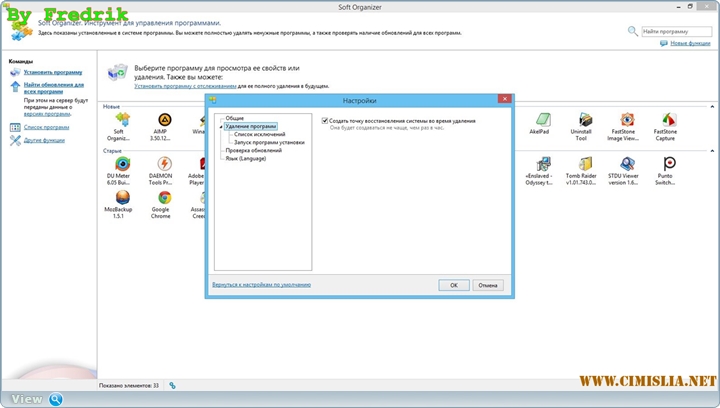
Task: Open 'Список исключений' settings item
Action: tap(257, 135)
